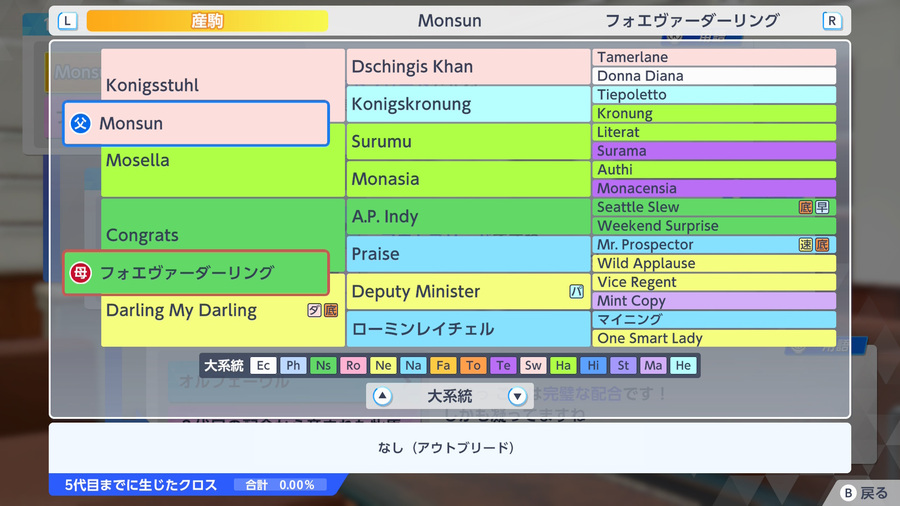Click the ダ icon on Darling My Darling

[314, 310]
